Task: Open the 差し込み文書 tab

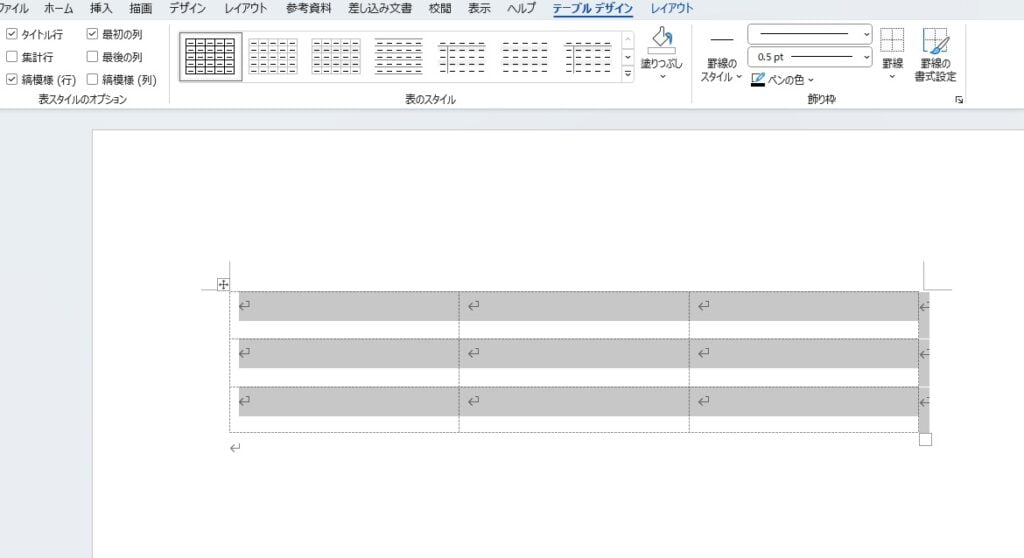Action: (x=380, y=8)
